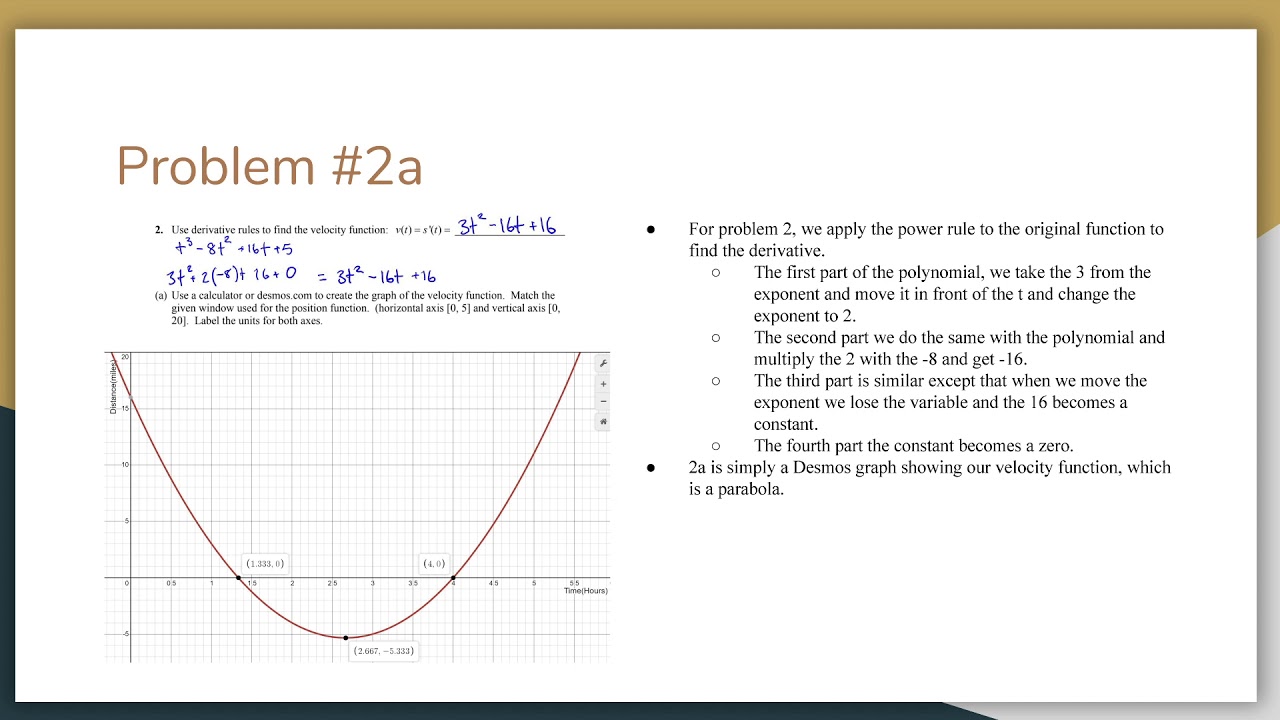Click handwritten 't³ − 8t² + 16t + 5'
This screenshot has height=720, width=1280.
234,248
